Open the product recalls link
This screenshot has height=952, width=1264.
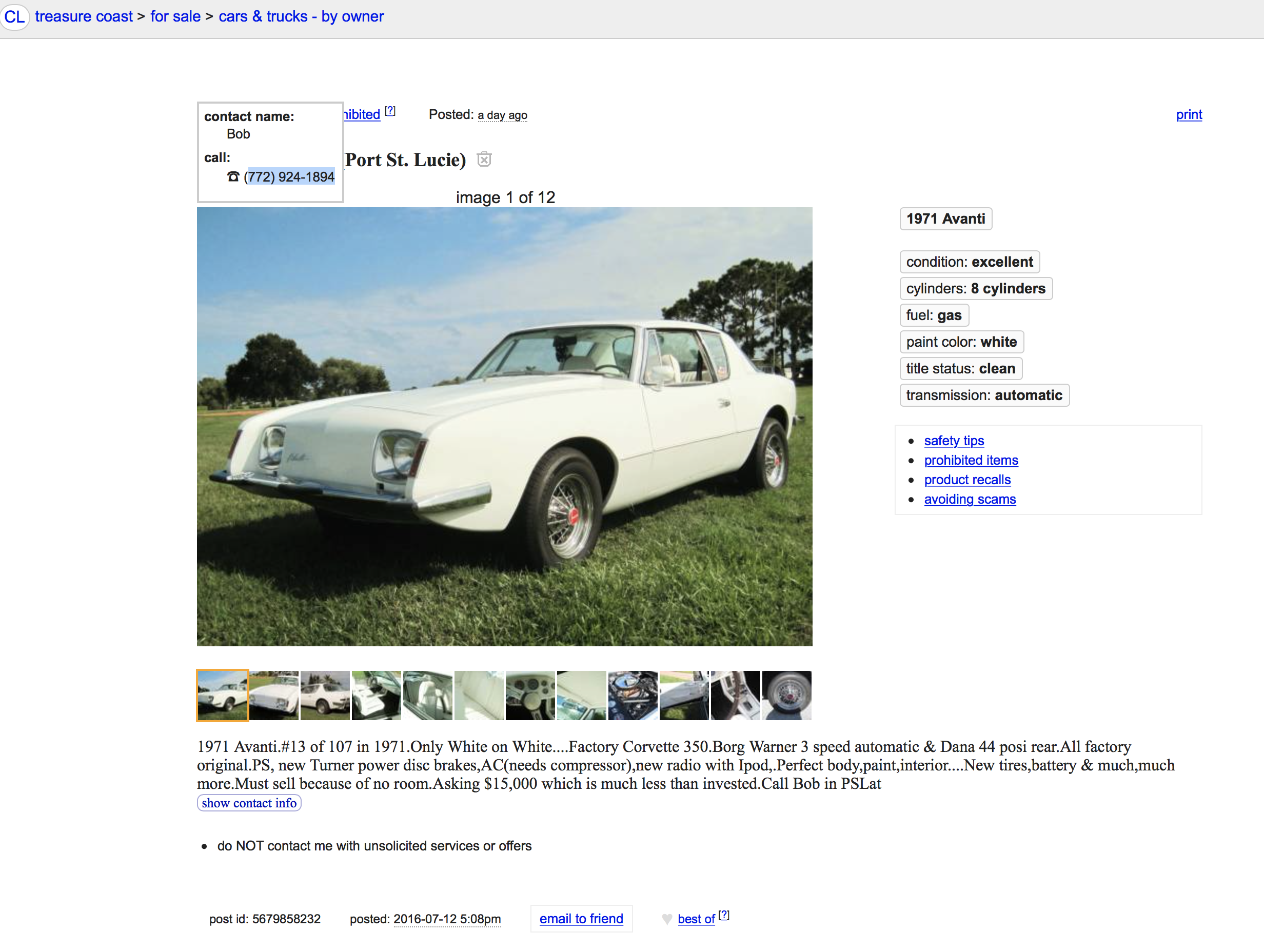click(967, 480)
